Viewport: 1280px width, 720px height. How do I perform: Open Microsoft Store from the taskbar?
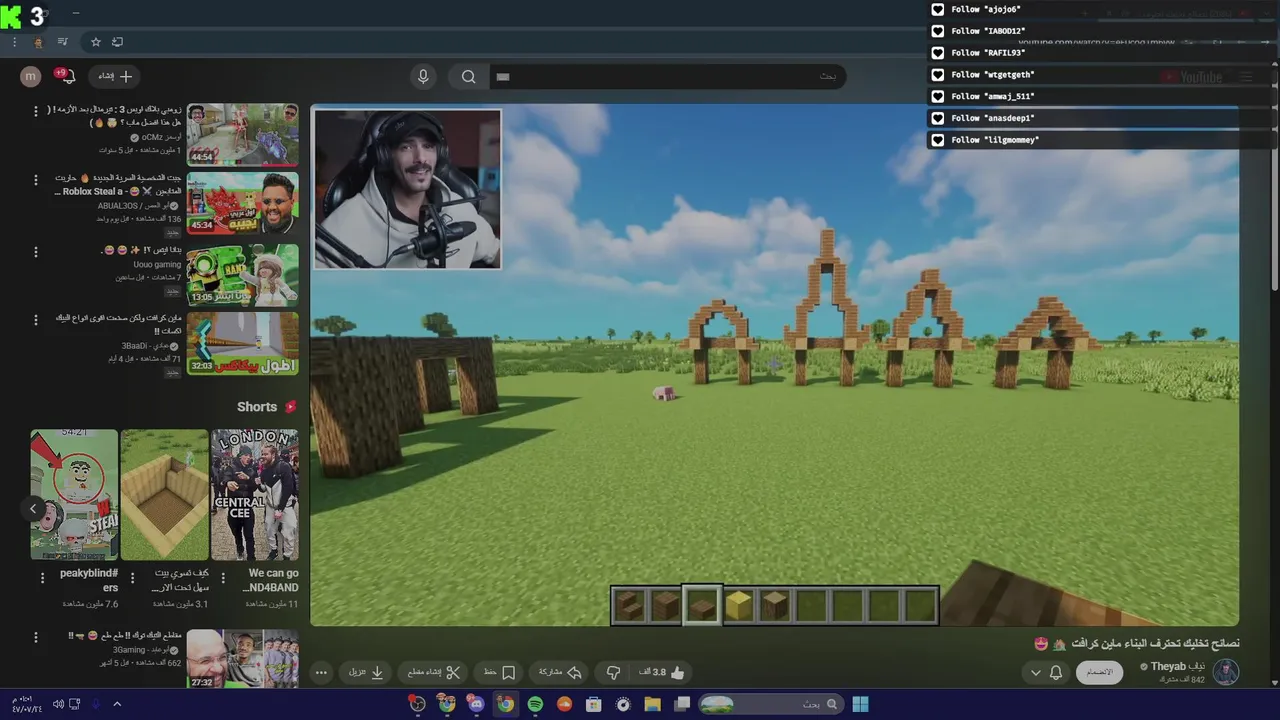click(593, 704)
